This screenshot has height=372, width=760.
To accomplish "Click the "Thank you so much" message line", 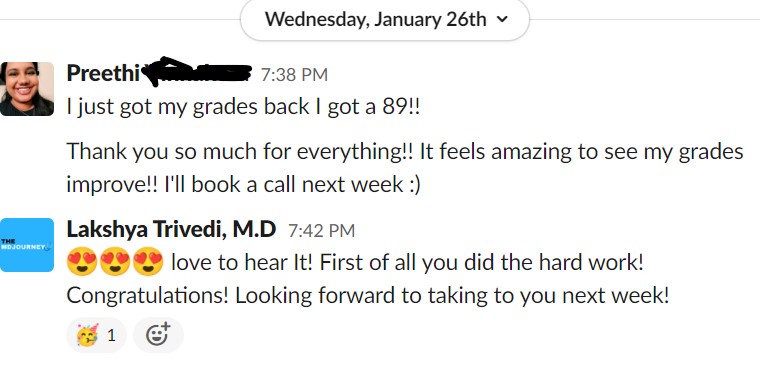I will (405, 151).
